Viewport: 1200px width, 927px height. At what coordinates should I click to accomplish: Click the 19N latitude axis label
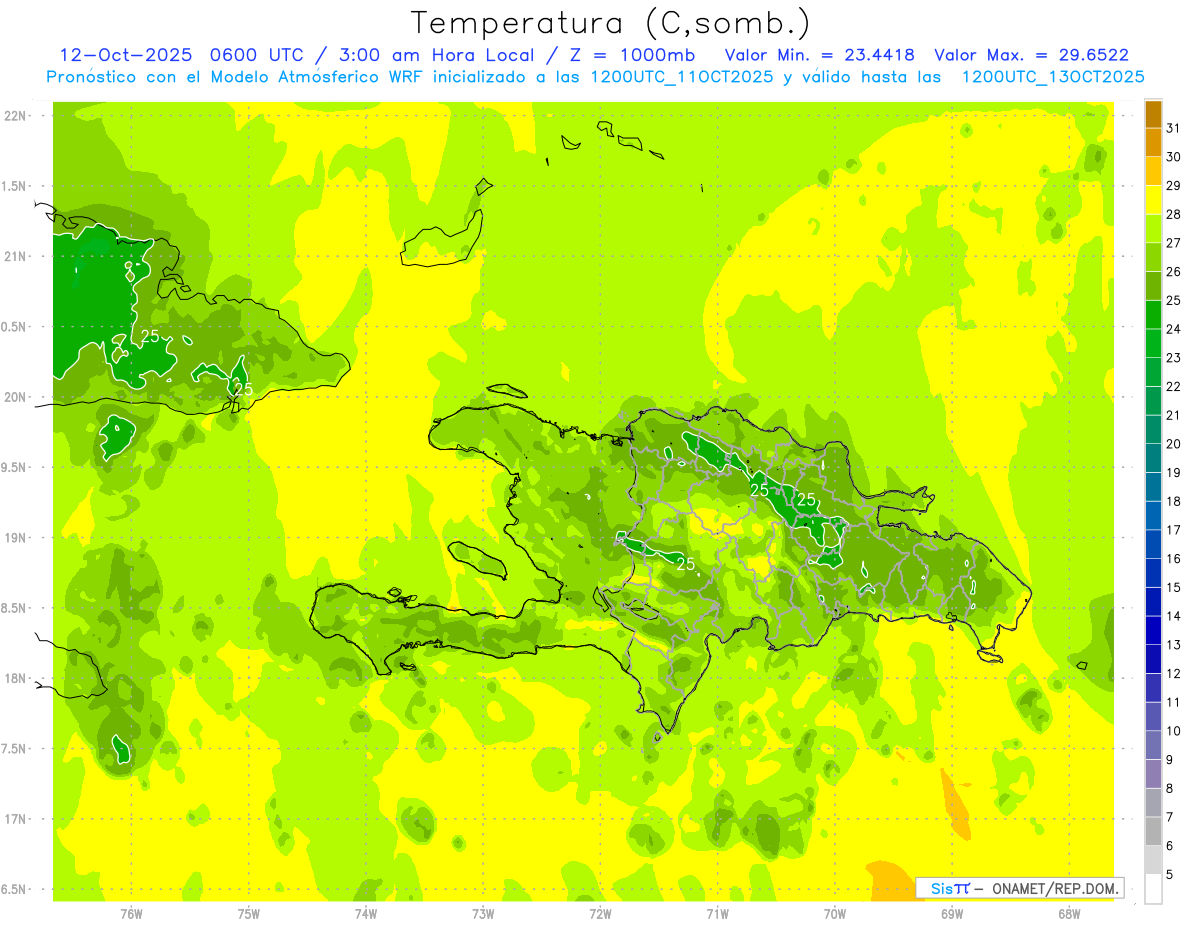[16, 538]
